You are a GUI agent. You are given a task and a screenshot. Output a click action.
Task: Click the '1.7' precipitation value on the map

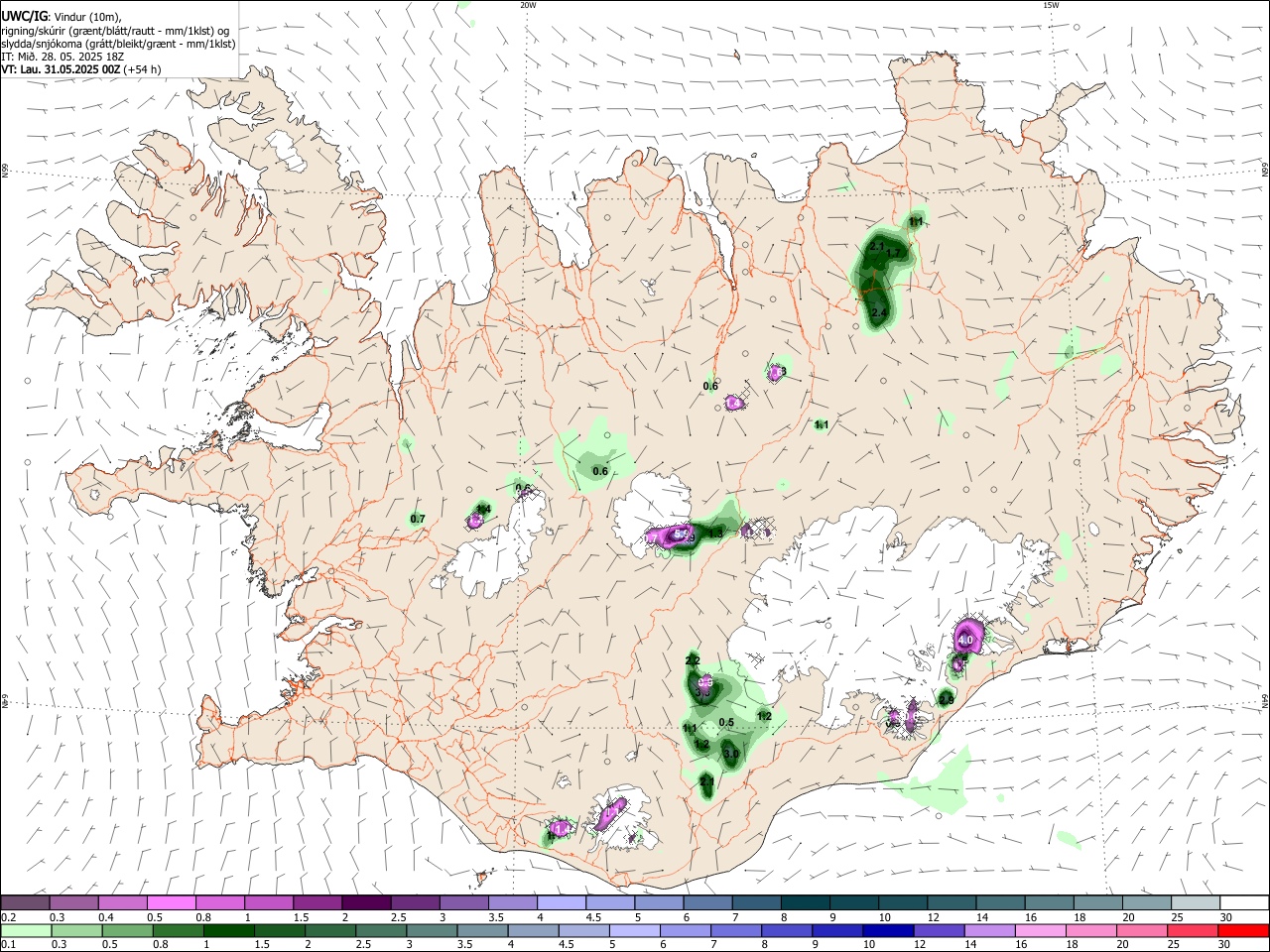pos(893,254)
